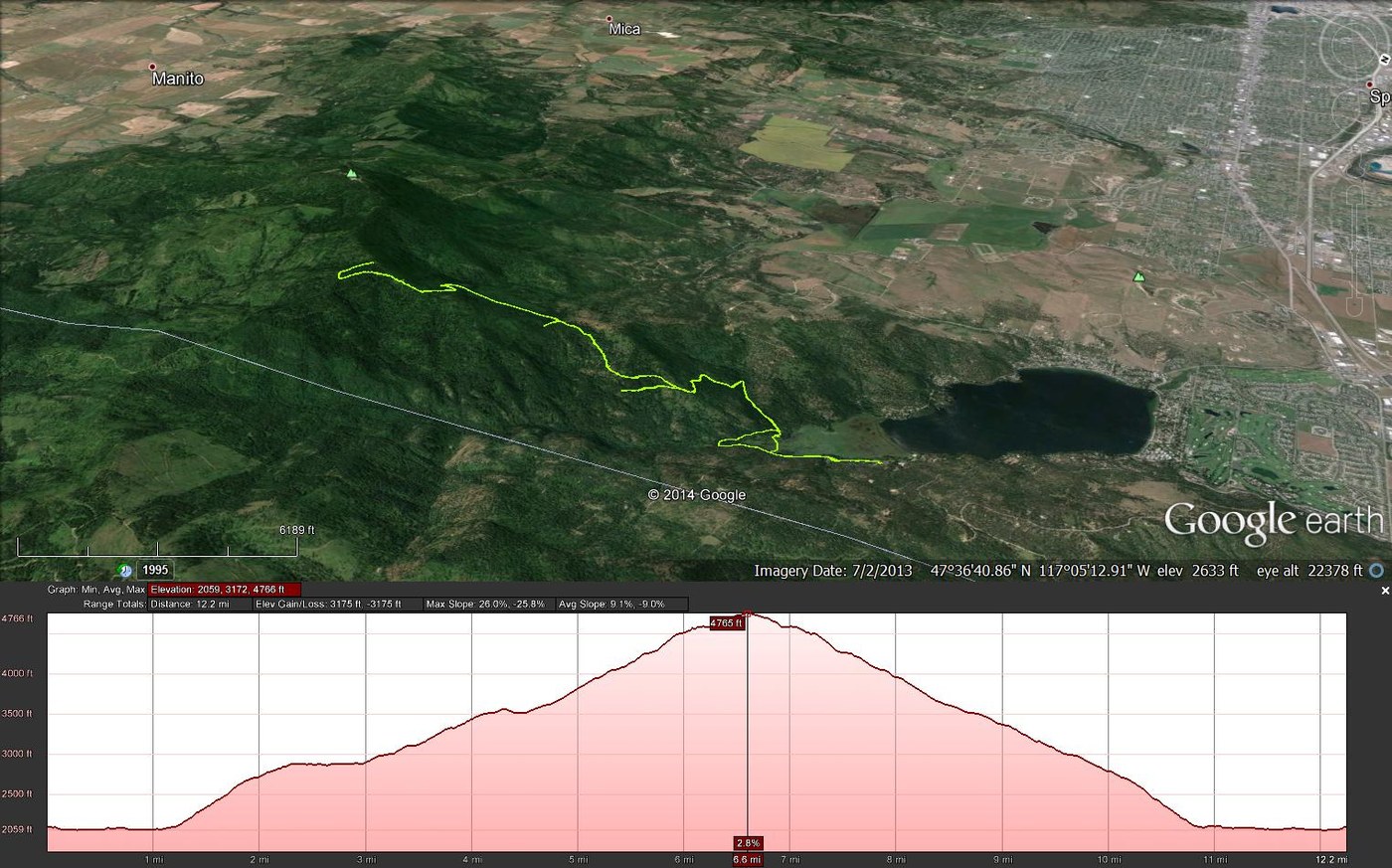This screenshot has width=1392, height=868.
Task: Click the Avg Slope statistic box
Action: coord(620,604)
